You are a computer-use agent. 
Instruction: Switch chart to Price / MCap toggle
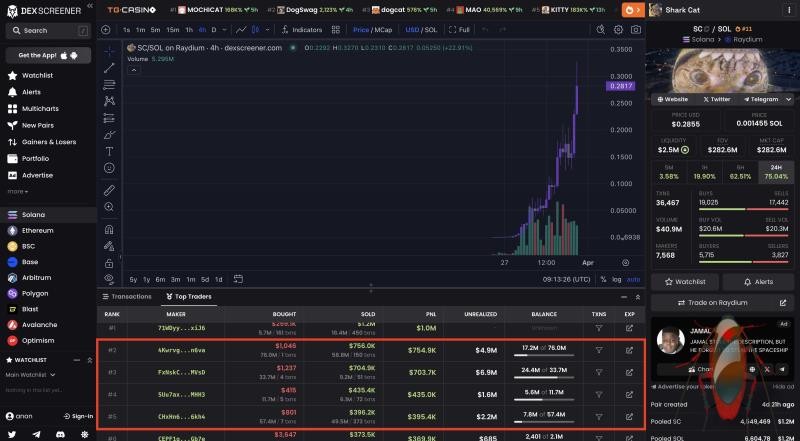[x=372, y=30]
